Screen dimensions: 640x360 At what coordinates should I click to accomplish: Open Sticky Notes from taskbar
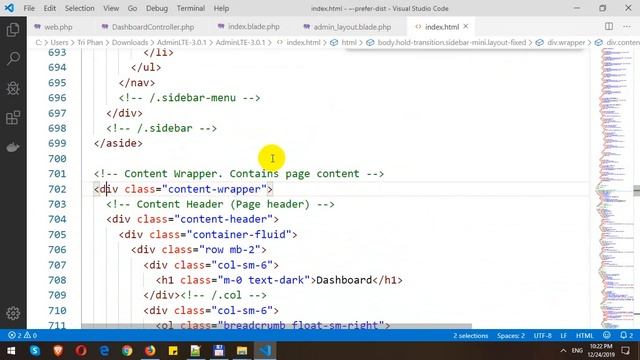(173, 351)
